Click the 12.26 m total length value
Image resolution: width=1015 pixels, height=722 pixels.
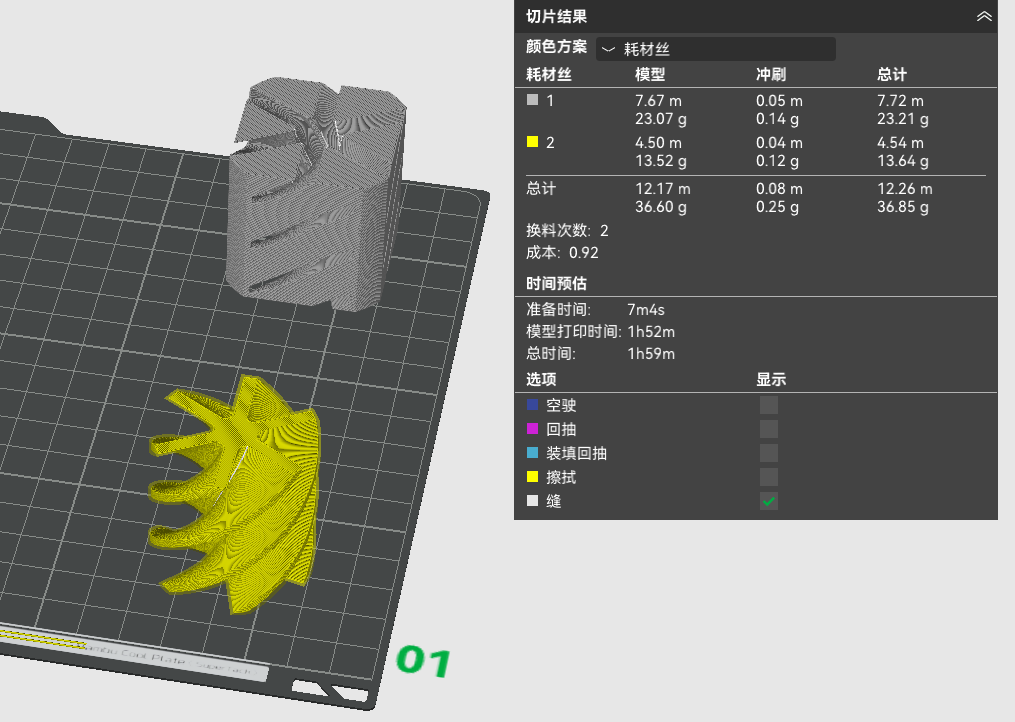pyautogui.click(x=905, y=189)
